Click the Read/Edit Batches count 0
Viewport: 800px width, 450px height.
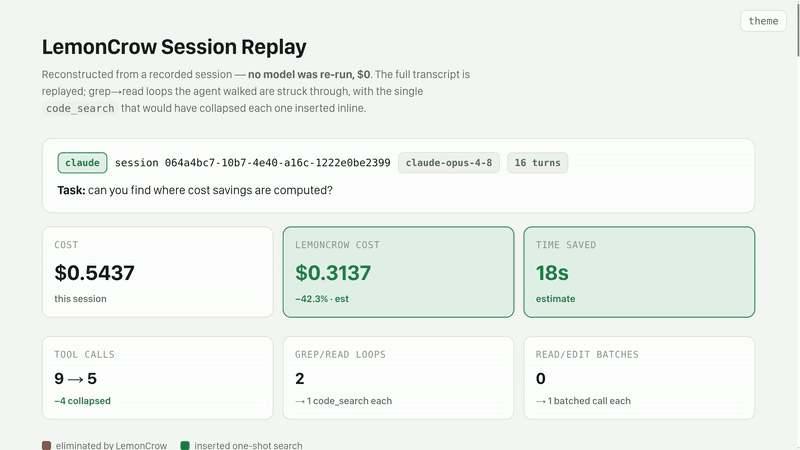point(541,379)
